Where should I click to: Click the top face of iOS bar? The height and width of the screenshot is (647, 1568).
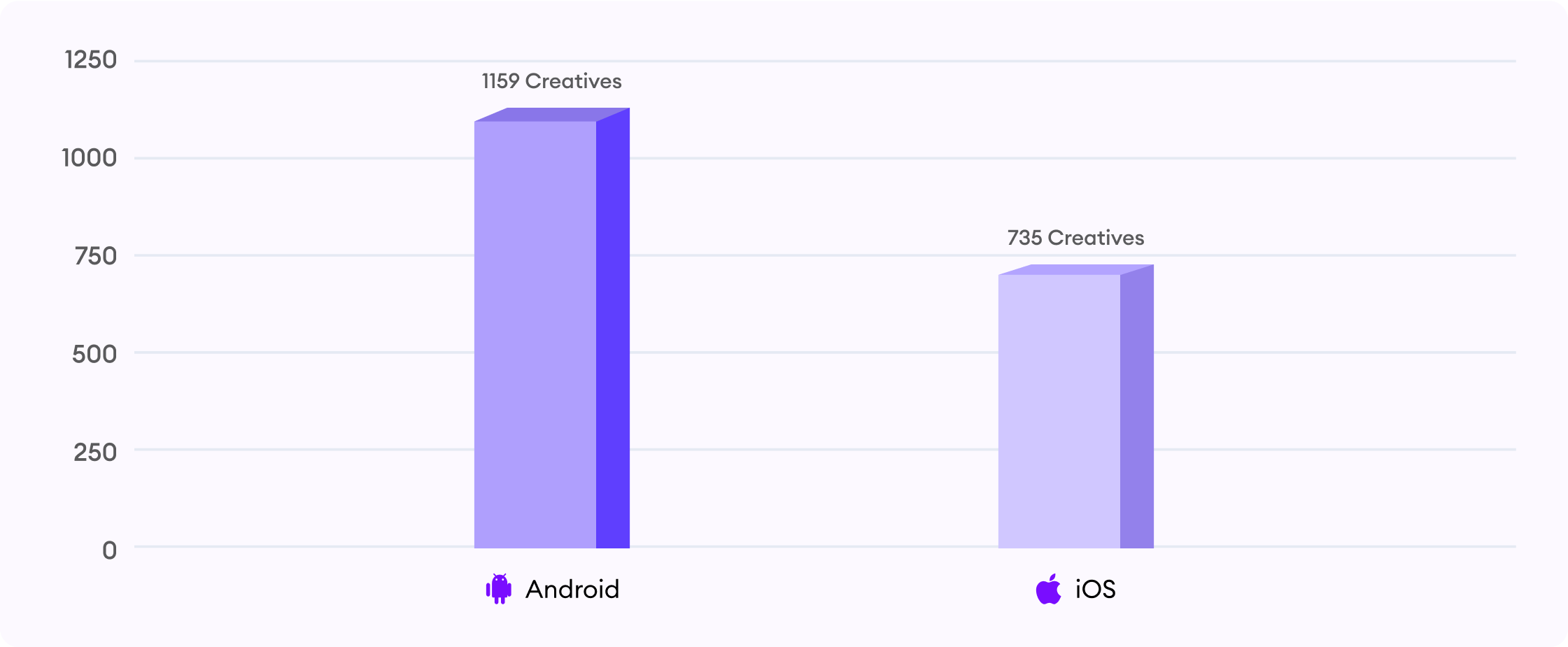tap(1076, 269)
